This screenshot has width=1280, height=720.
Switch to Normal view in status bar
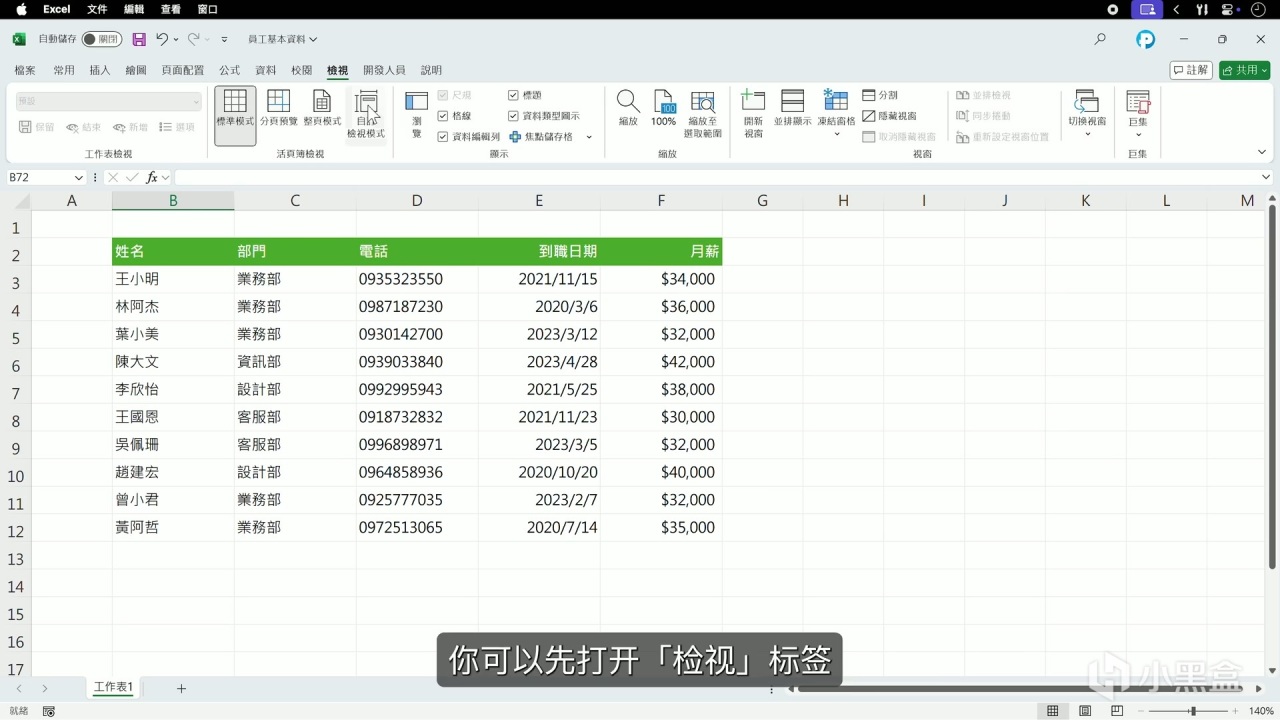1052,711
